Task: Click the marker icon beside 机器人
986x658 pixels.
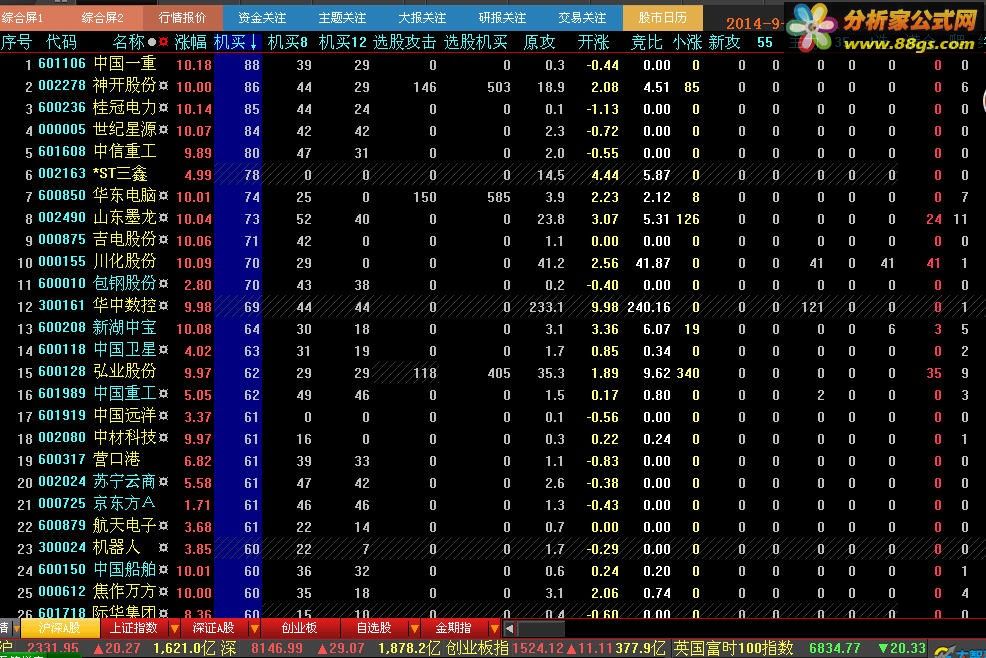Action: [x=163, y=548]
